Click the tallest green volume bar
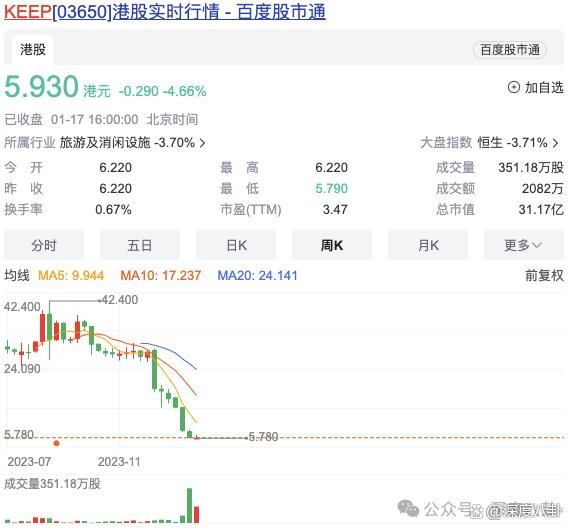Screen dimensions: 575x532 [190, 505]
